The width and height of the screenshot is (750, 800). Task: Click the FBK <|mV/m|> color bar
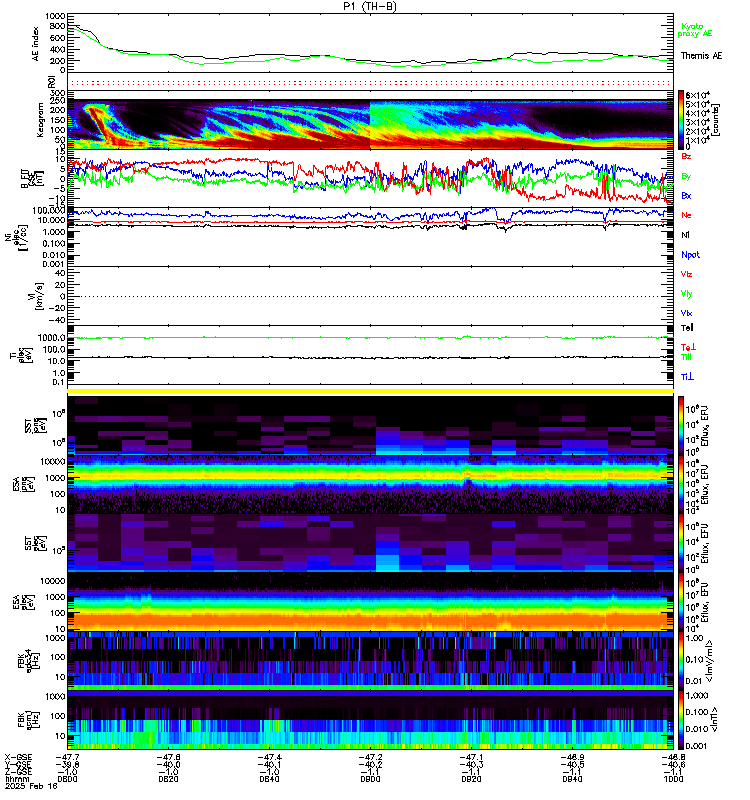(681, 661)
